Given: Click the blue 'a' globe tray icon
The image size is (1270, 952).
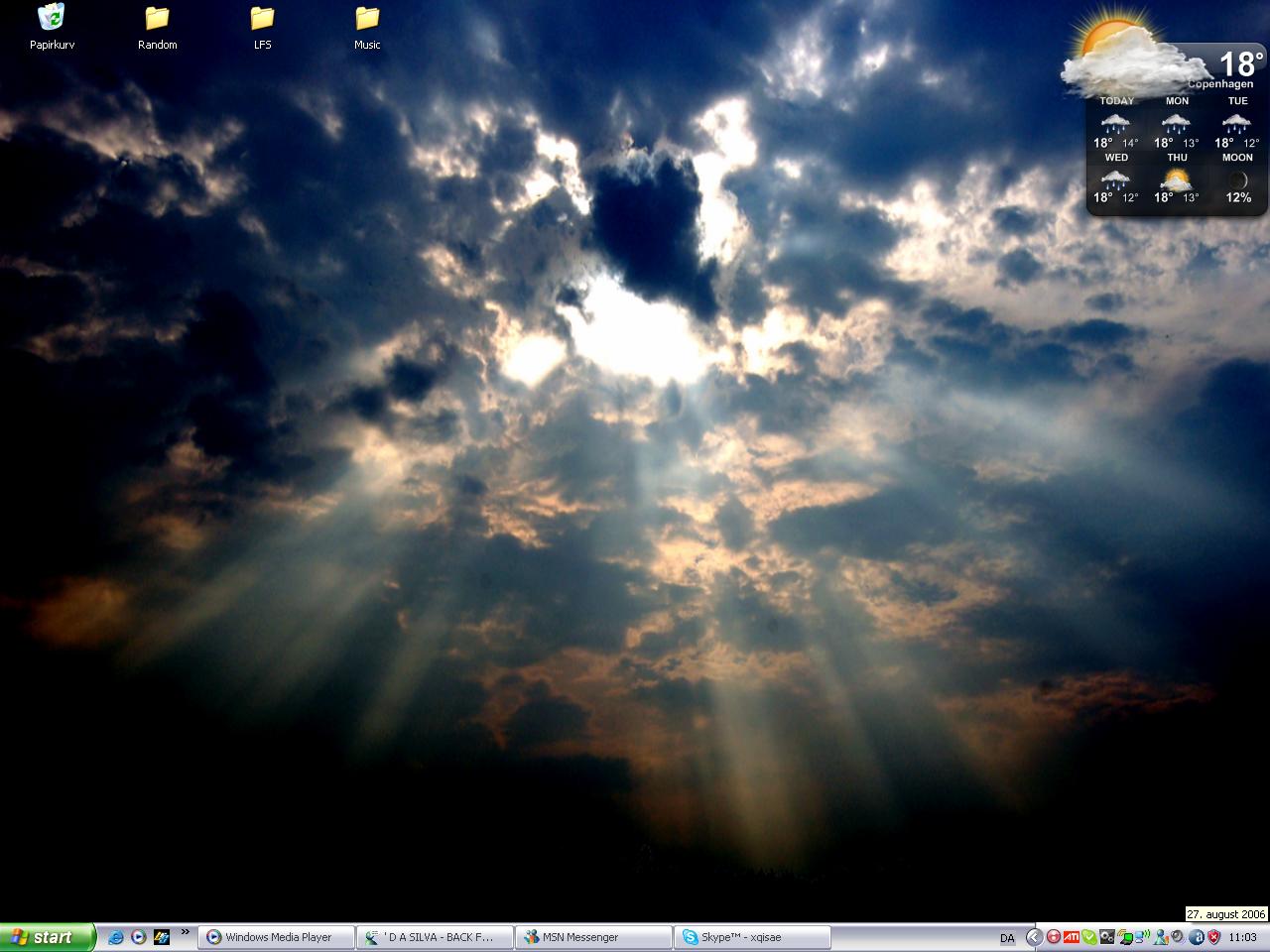Looking at the screenshot, I should (1197, 937).
